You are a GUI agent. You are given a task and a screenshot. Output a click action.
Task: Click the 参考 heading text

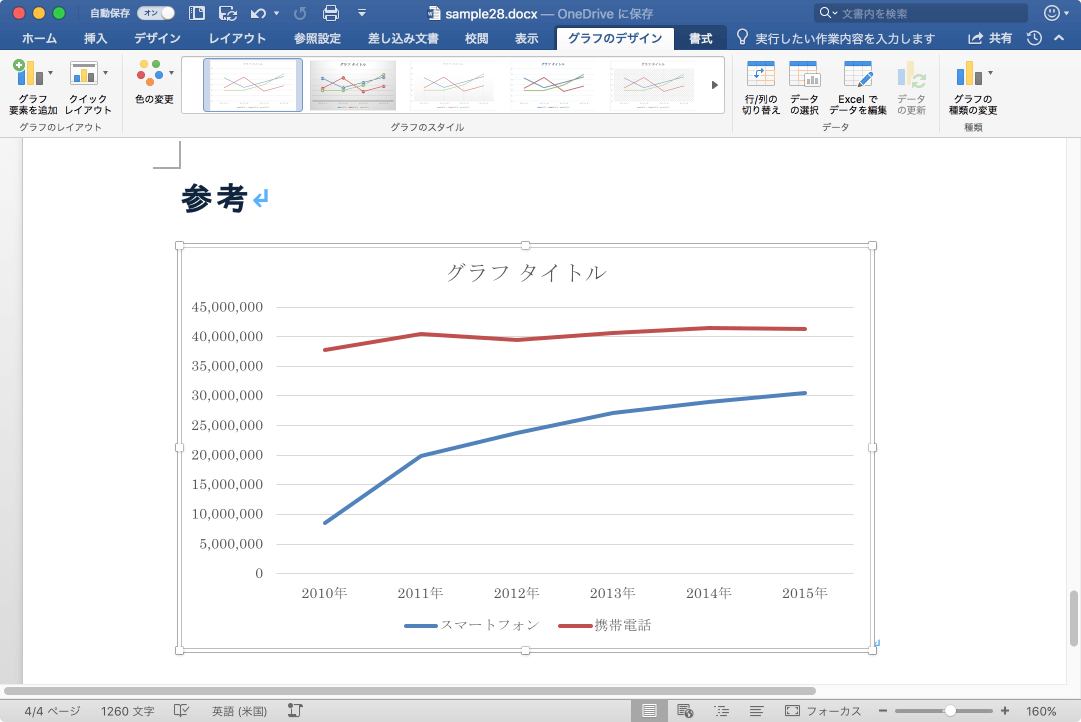tap(214, 199)
